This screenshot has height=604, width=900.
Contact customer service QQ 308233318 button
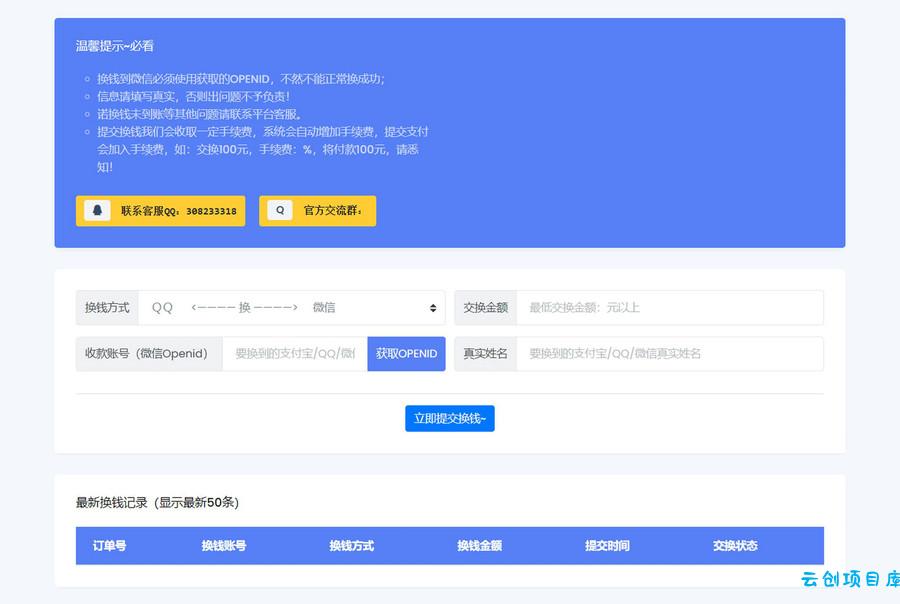pos(160,211)
